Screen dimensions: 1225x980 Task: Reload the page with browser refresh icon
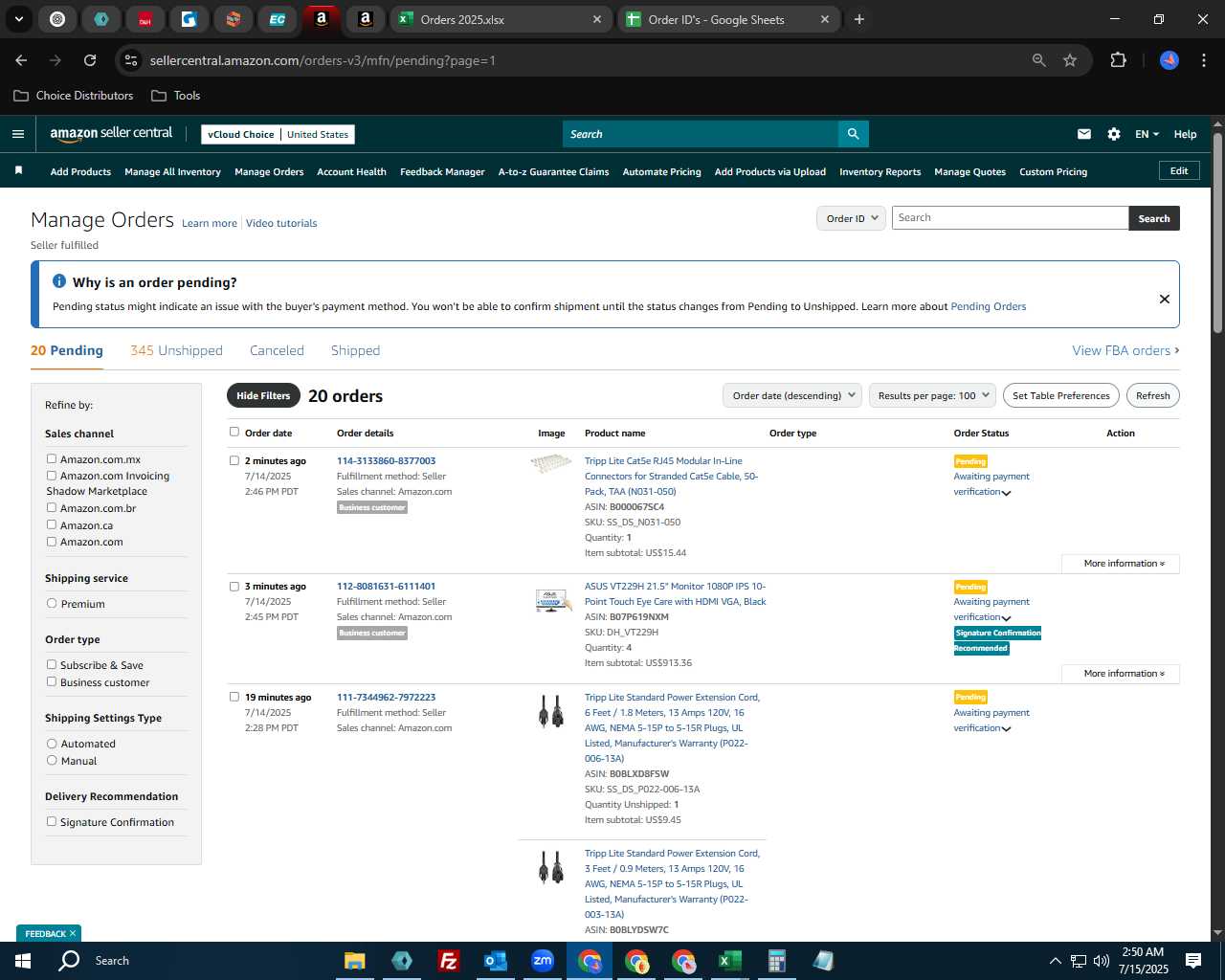(90, 60)
